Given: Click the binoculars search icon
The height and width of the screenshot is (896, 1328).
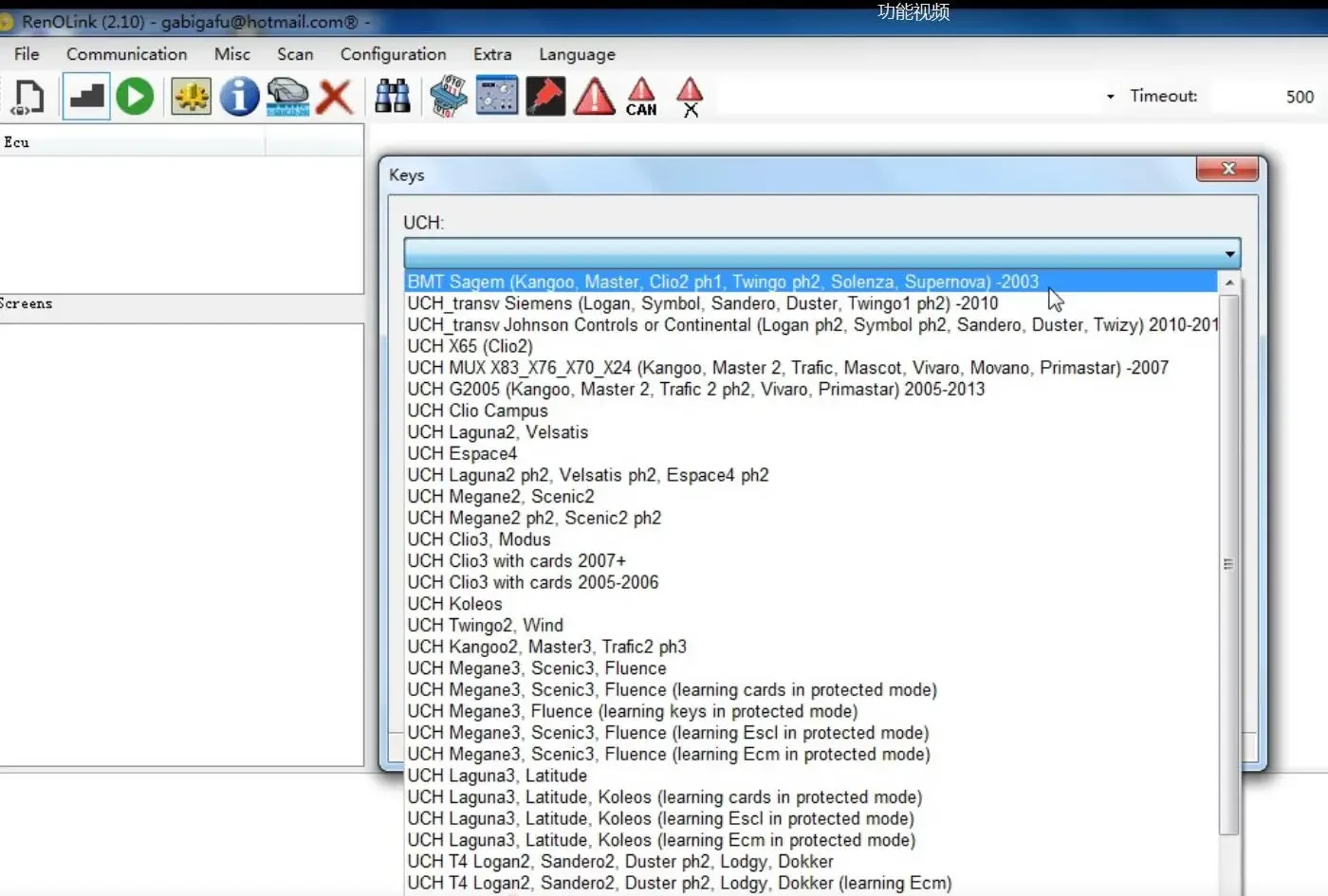Looking at the screenshot, I should (x=393, y=96).
